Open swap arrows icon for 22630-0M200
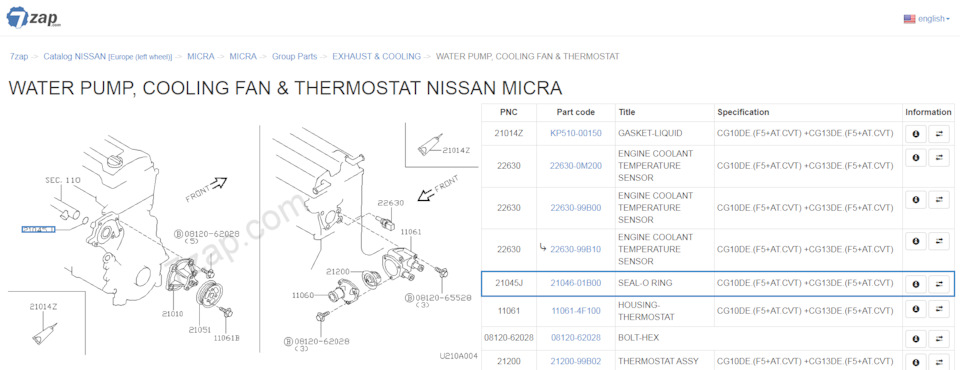The height and width of the screenshot is (370, 960). (939, 158)
